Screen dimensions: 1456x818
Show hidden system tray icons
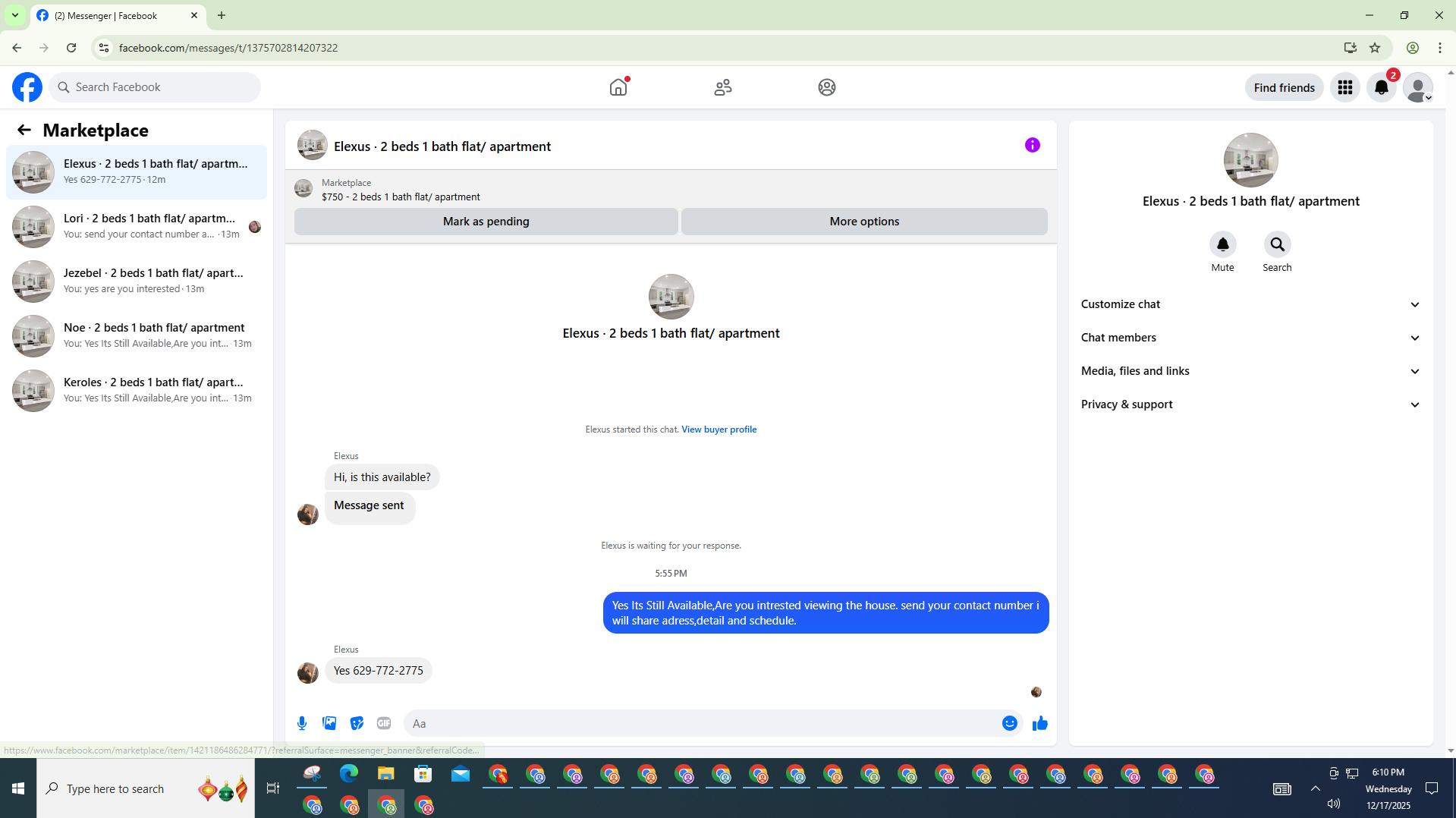(1316, 788)
